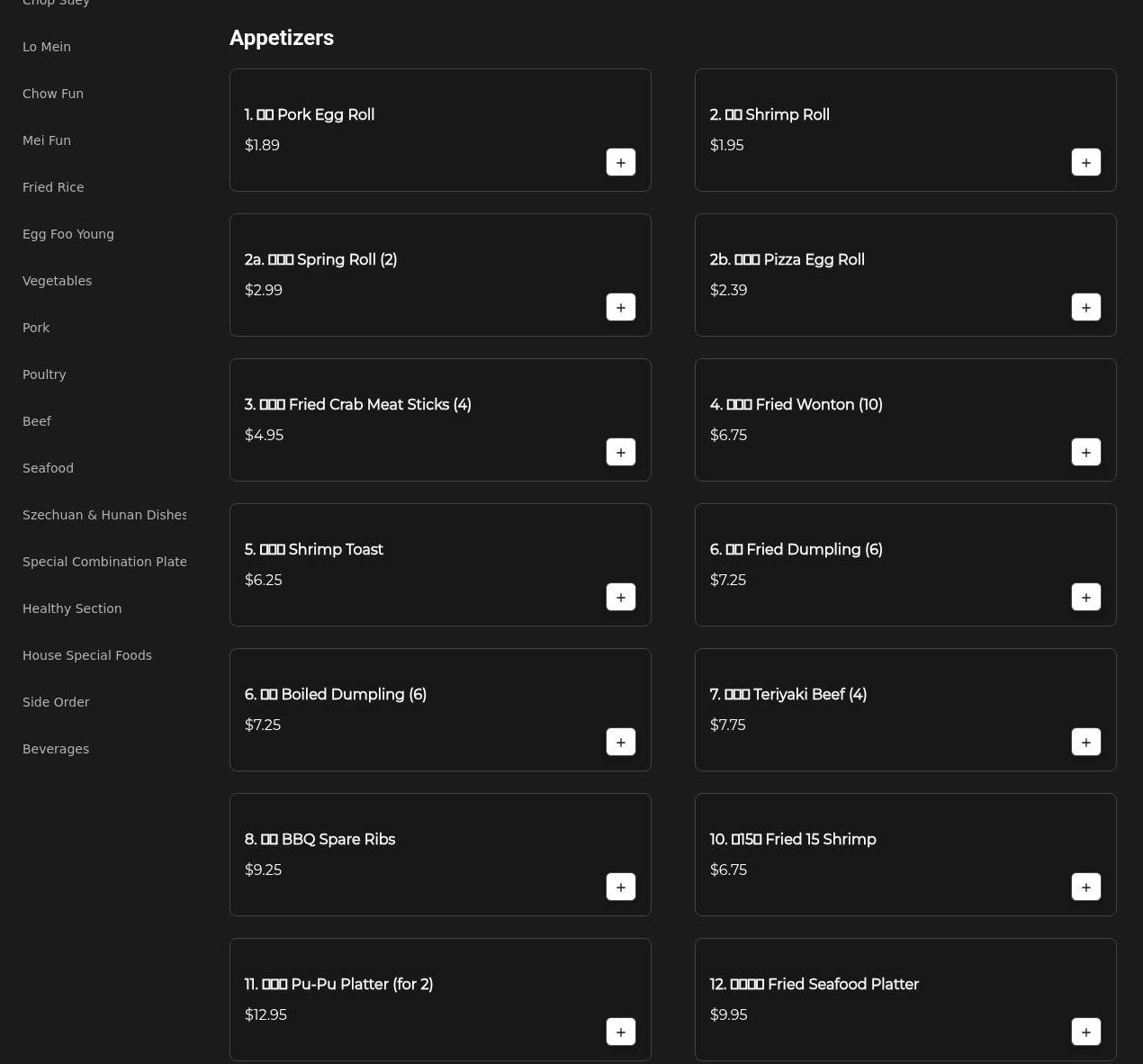Add Fried Wonton (10) plus icon

point(1086,452)
